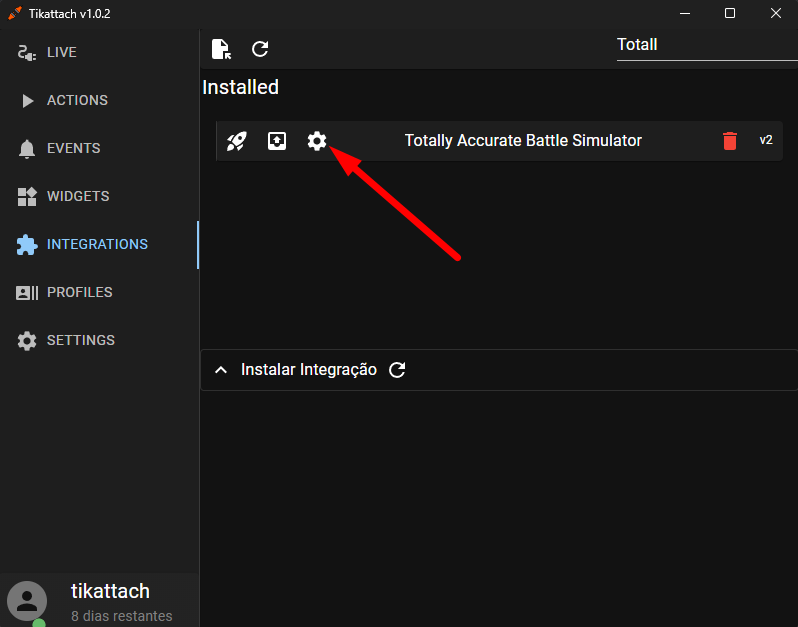
Task: Click the update icon for Totally Accurate Battle Simulator
Action: (x=277, y=141)
